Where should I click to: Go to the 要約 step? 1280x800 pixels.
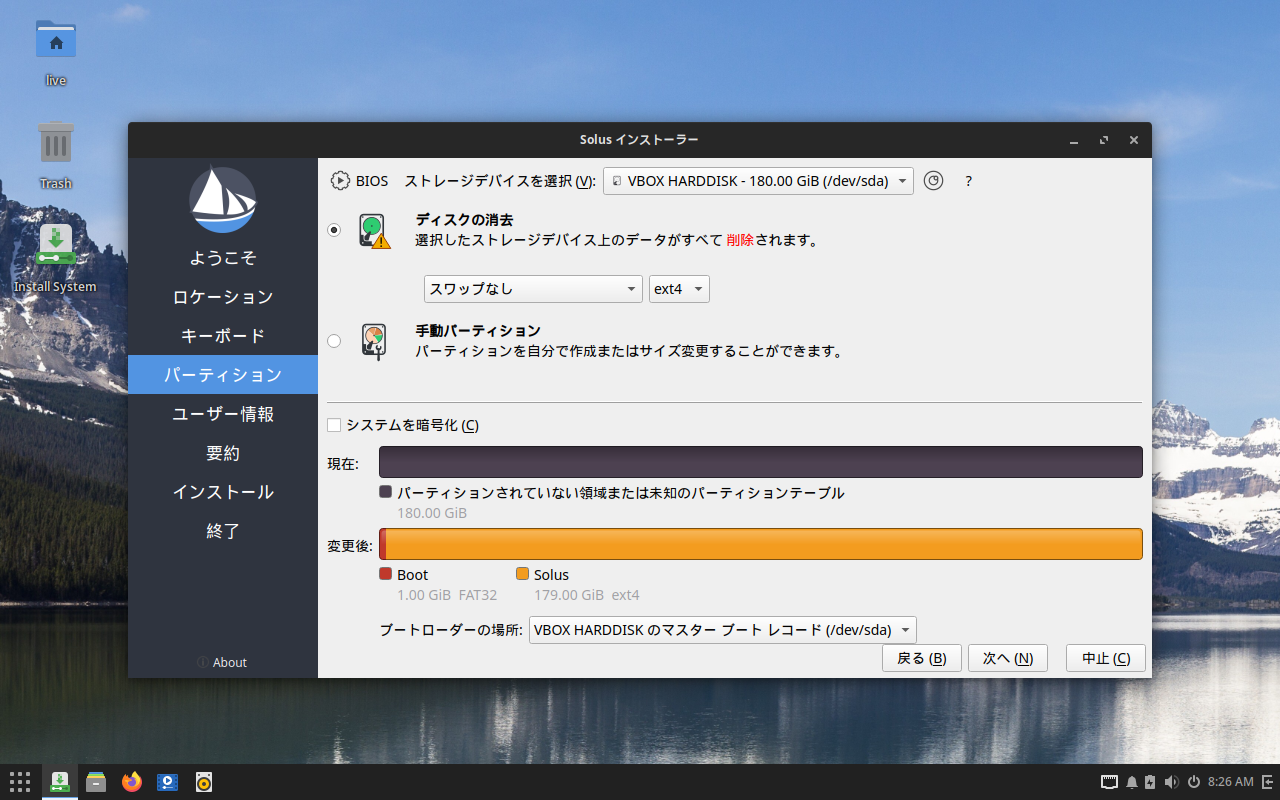click(223, 453)
